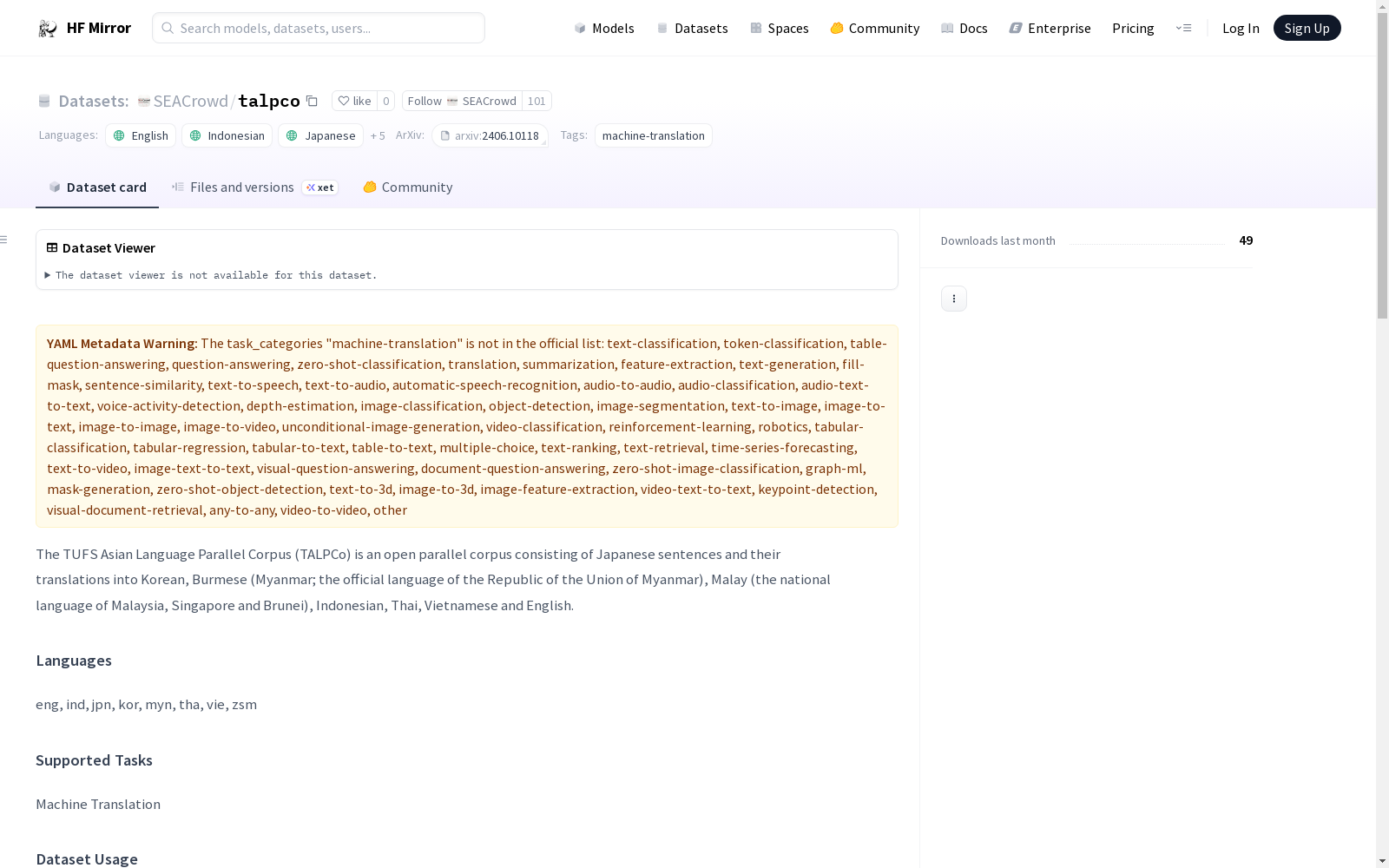Click the YAML Metadata Warning text
The image size is (1389, 868).
coord(122,344)
